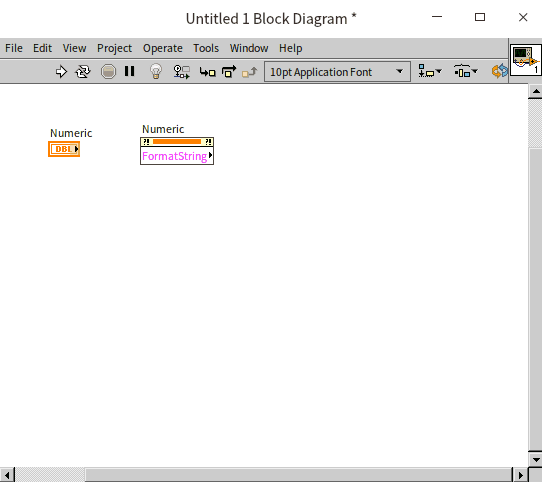Viewport: 542px width, 482px height.
Task: Open the 10pt Application Font dropdown
Action: pyautogui.click(x=337, y=72)
